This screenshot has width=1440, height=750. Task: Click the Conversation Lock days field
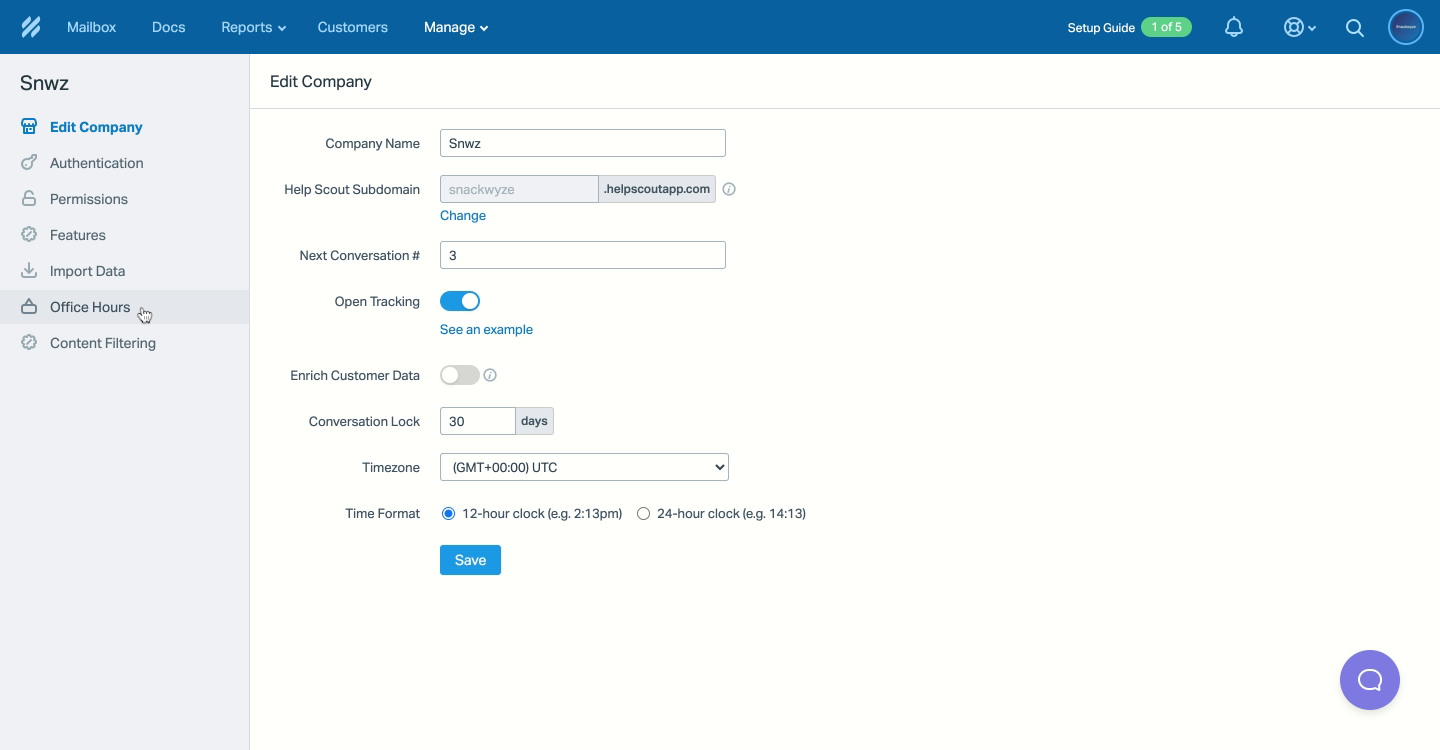pos(478,421)
